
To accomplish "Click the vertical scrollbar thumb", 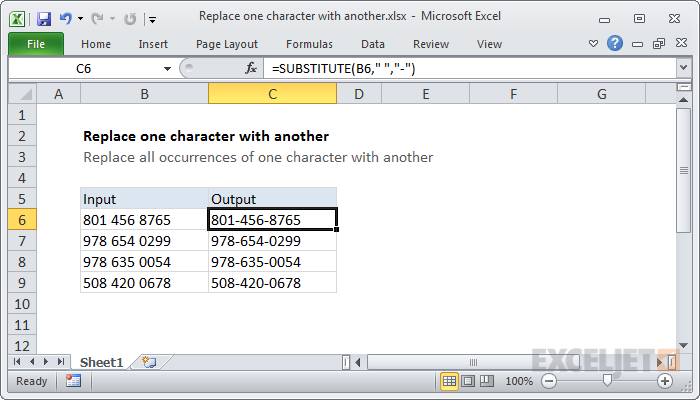I will click(x=683, y=170).
